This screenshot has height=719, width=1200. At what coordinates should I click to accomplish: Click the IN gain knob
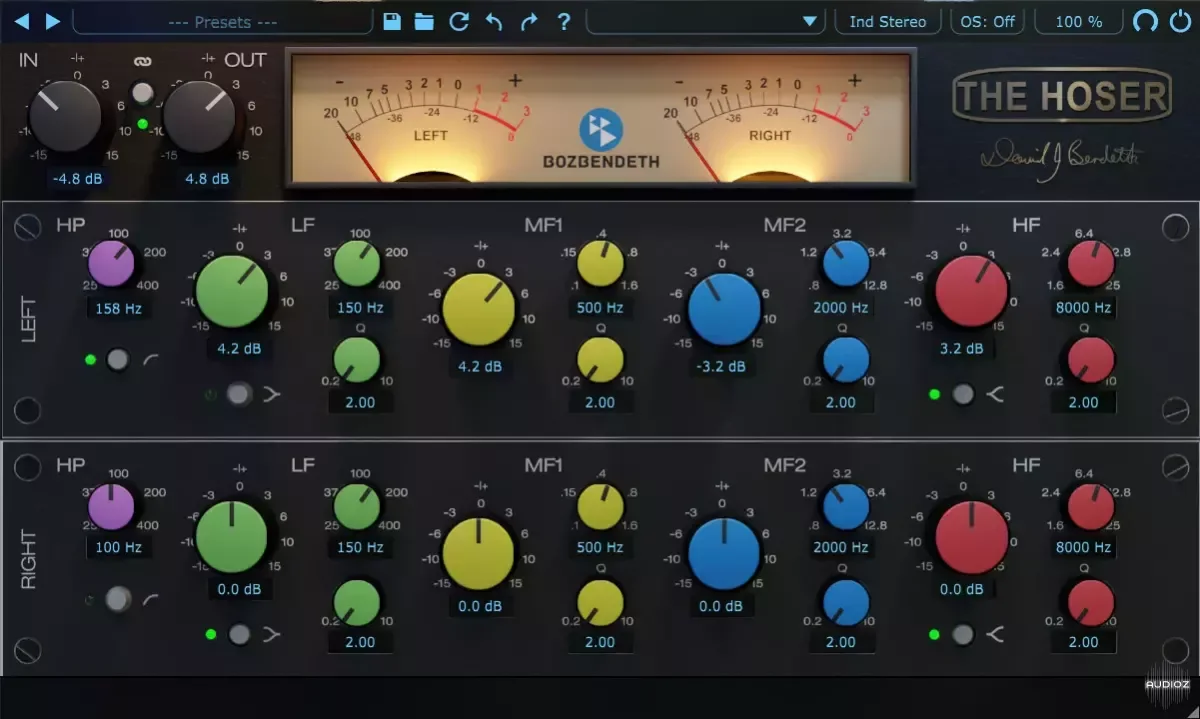64,116
